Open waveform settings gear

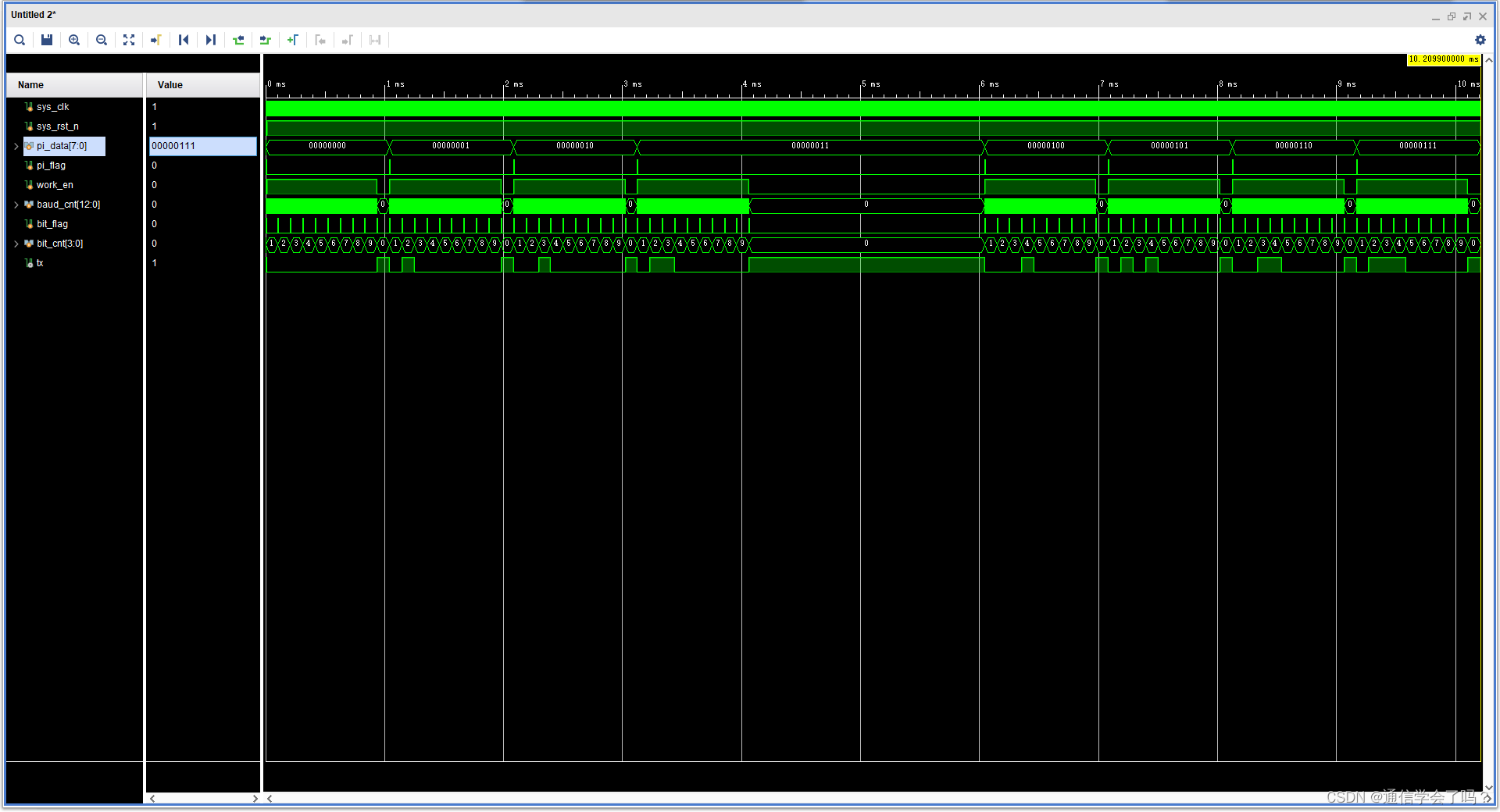1480,40
